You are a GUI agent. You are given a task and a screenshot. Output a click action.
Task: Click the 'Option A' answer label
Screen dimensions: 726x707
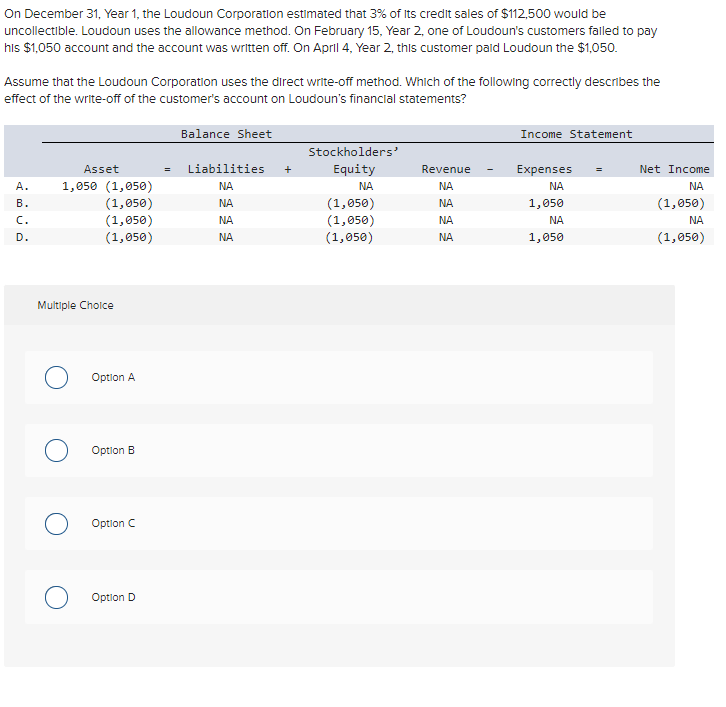(113, 377)
